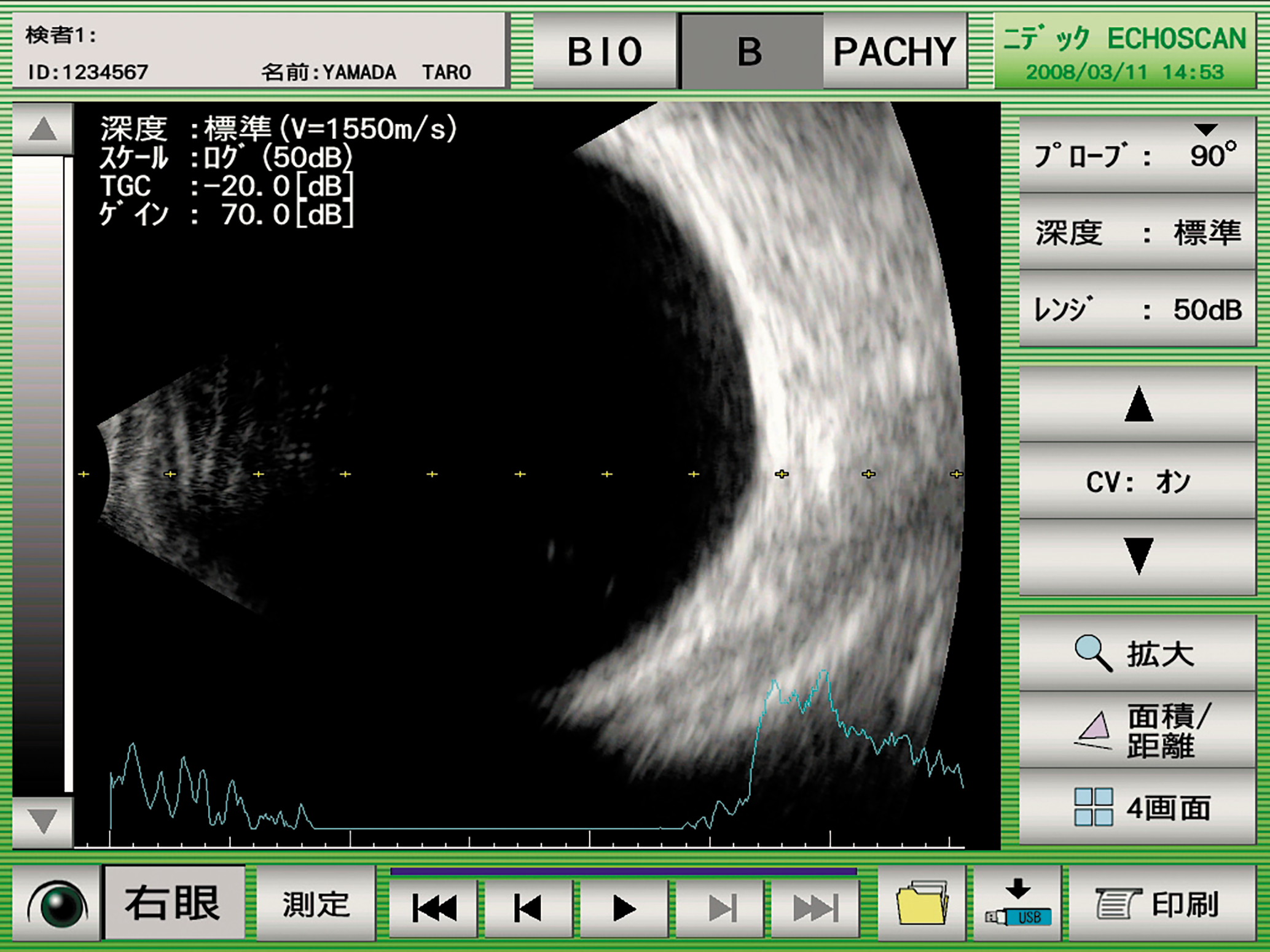Switch to the BIO tab

tap(605, 52)
